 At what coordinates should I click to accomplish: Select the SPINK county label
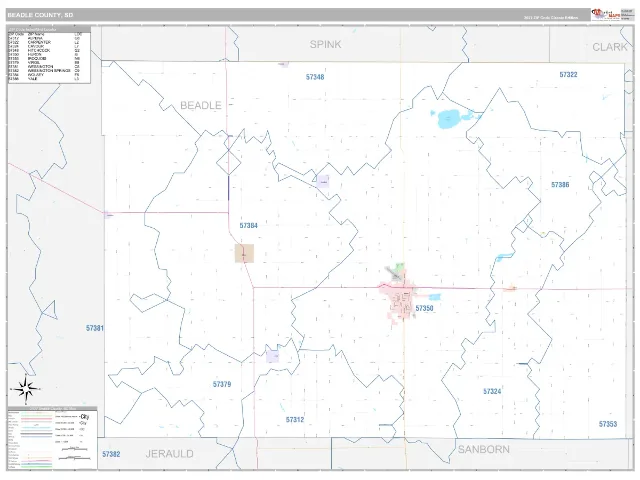(x=325, y=44)
